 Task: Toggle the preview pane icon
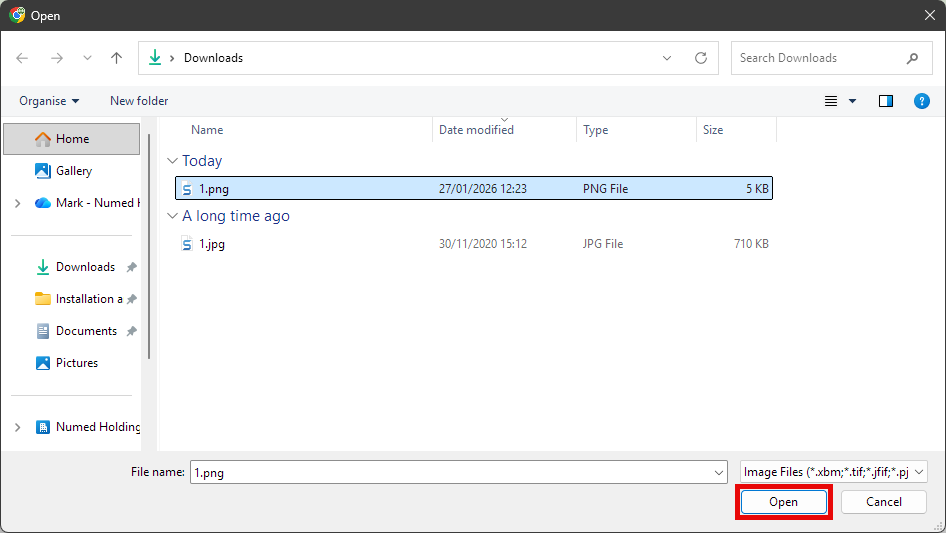click(x=885, y=101)
